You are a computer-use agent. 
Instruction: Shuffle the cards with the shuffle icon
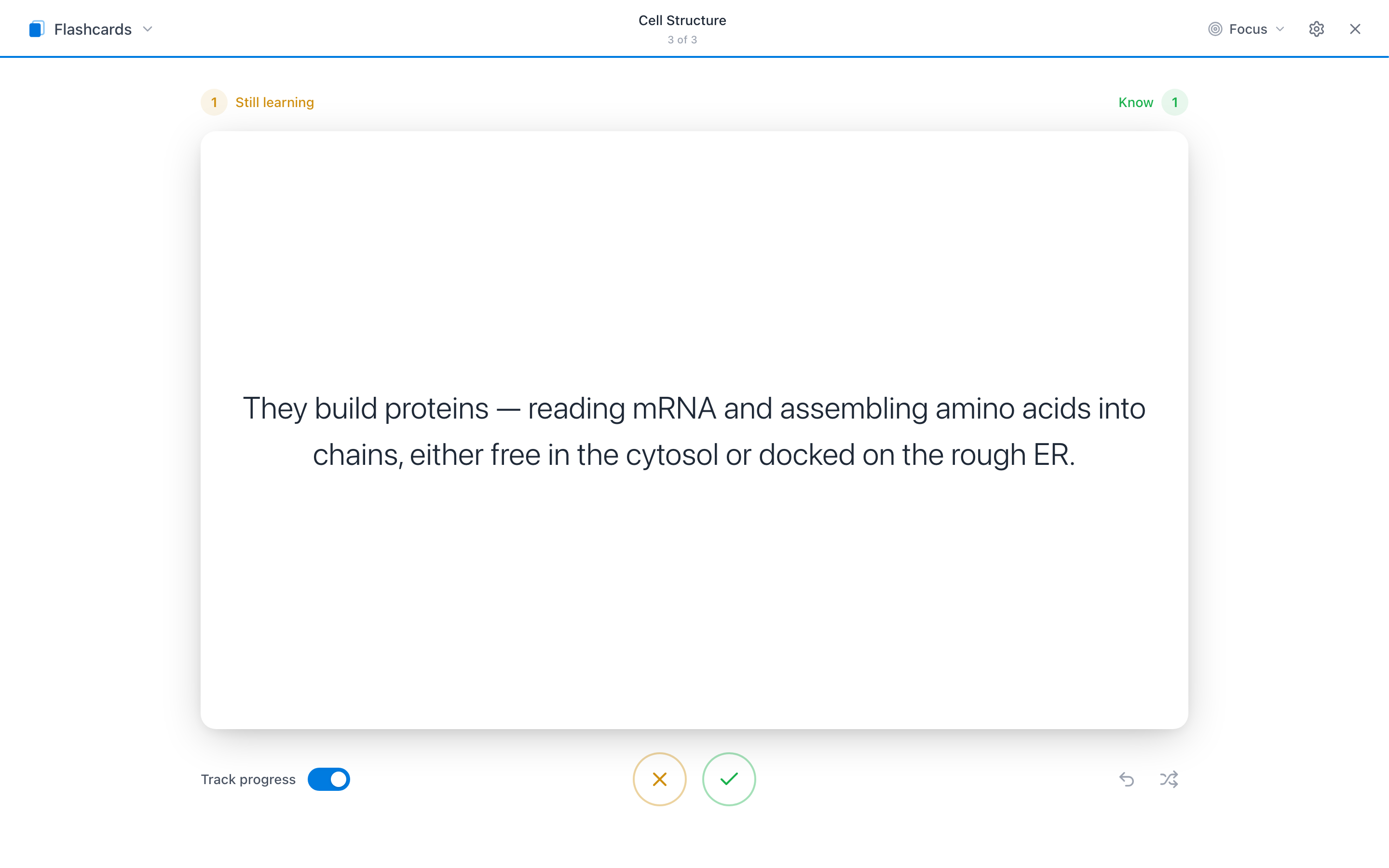[1169, 779]
